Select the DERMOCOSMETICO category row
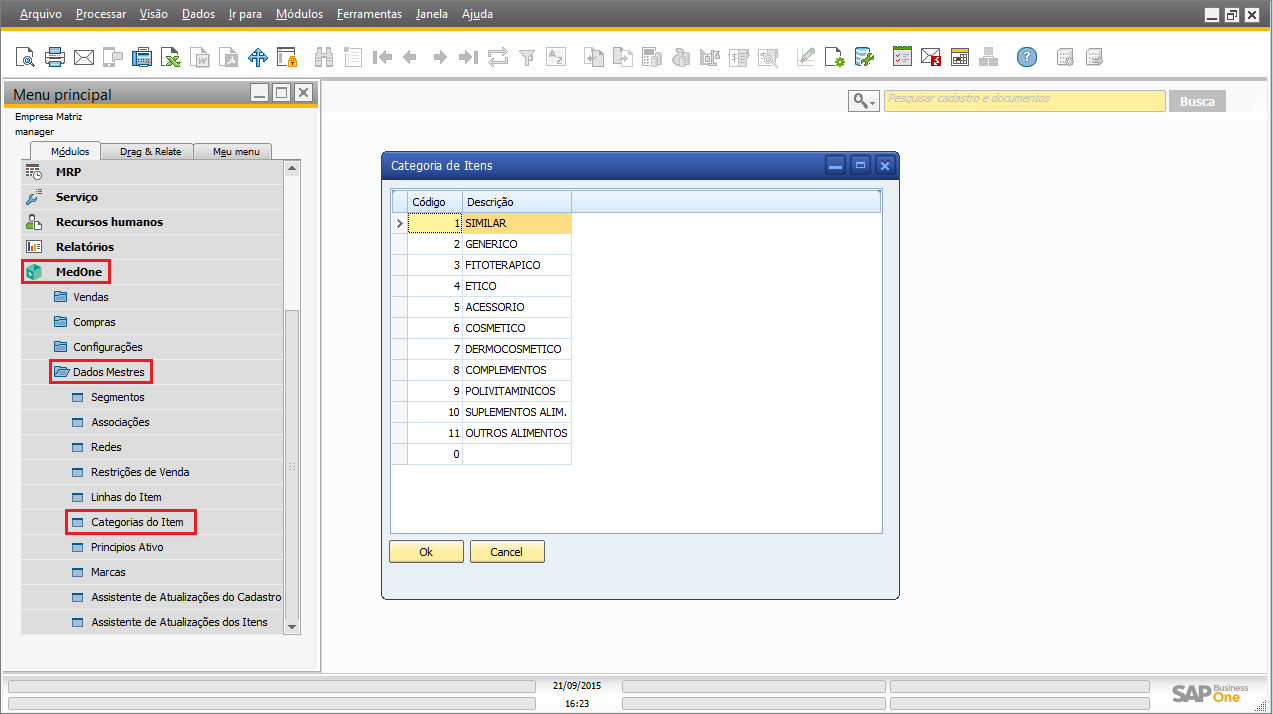This screenshot has height=714, width=1273. 481,349
